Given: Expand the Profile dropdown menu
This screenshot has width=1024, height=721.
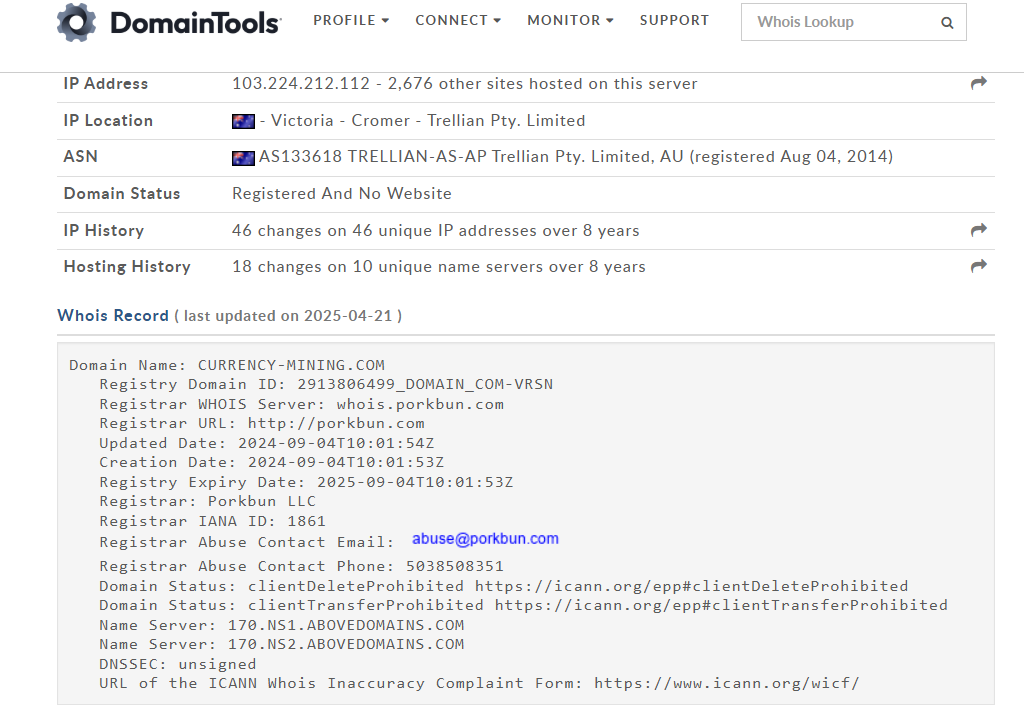Looking at the screenshot, I should coord(351,20).
